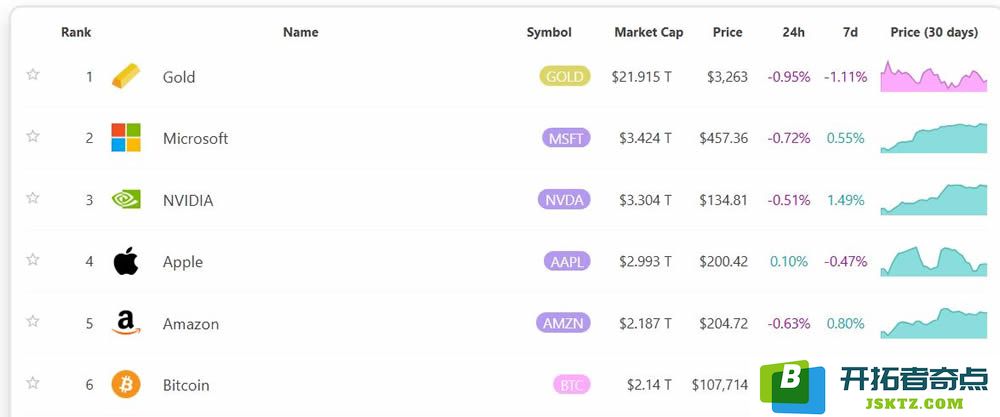Toggle the star next to Microsoft
Screen dimensions: 1000x417
[33, 136]
